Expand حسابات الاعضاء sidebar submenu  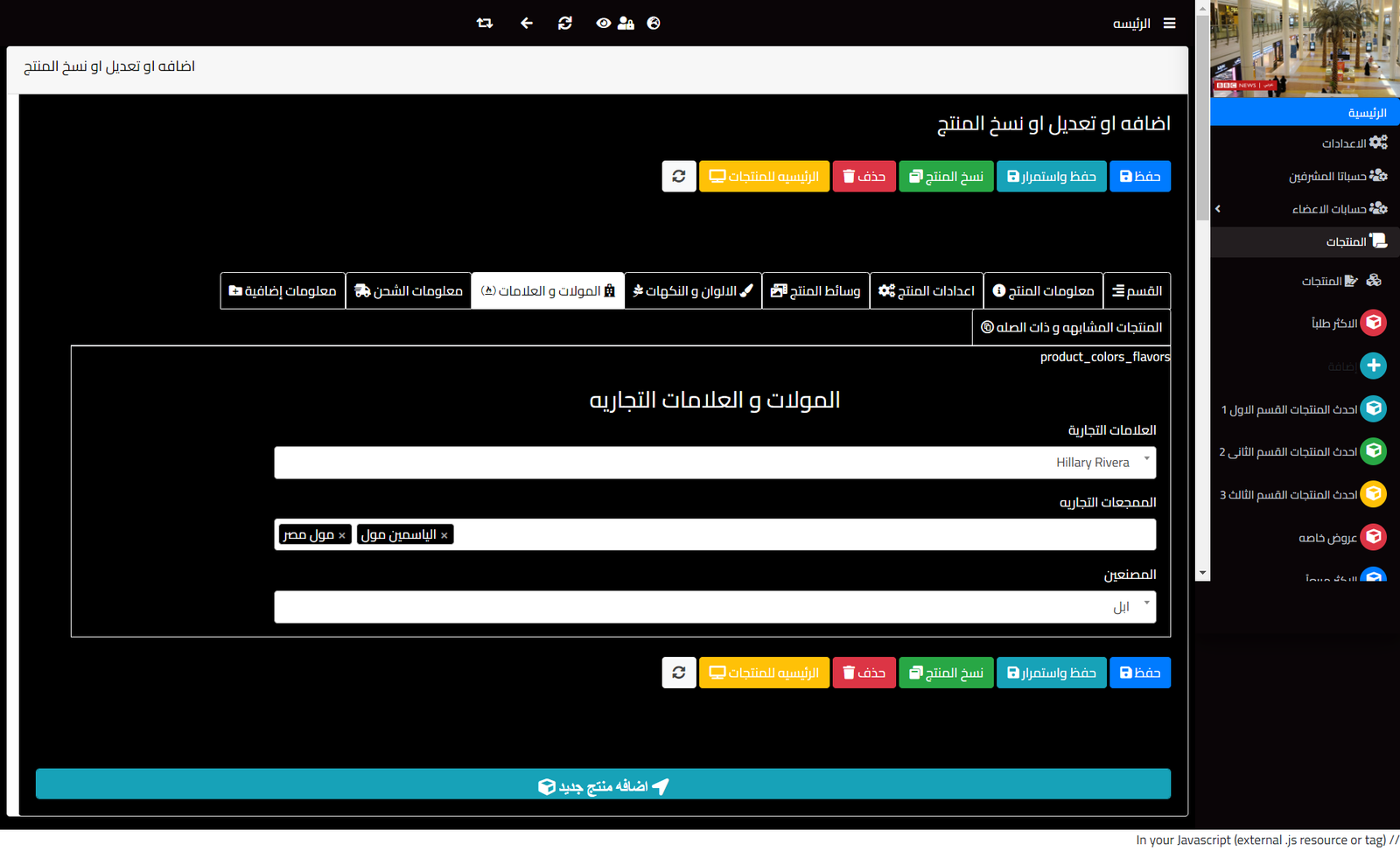(x=1218, y=208)
